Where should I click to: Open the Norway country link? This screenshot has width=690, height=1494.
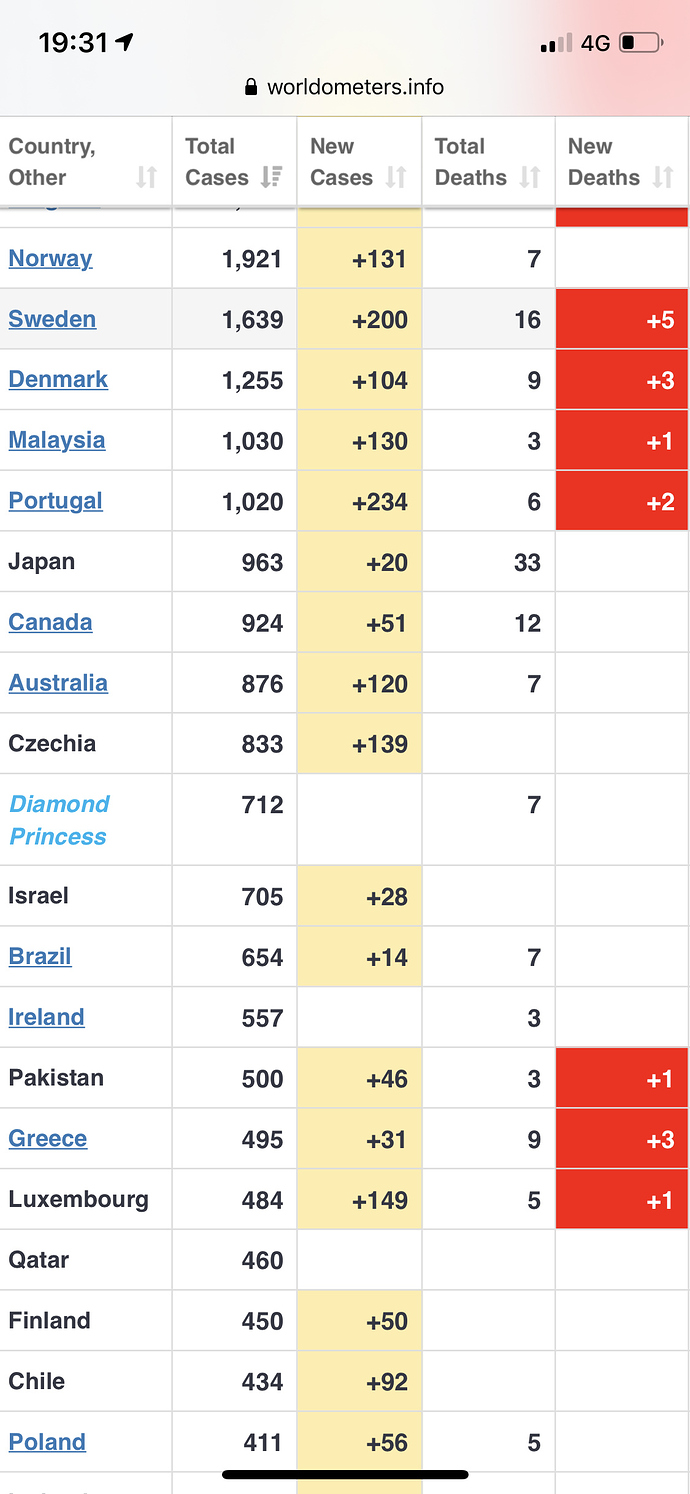point(50,258)
